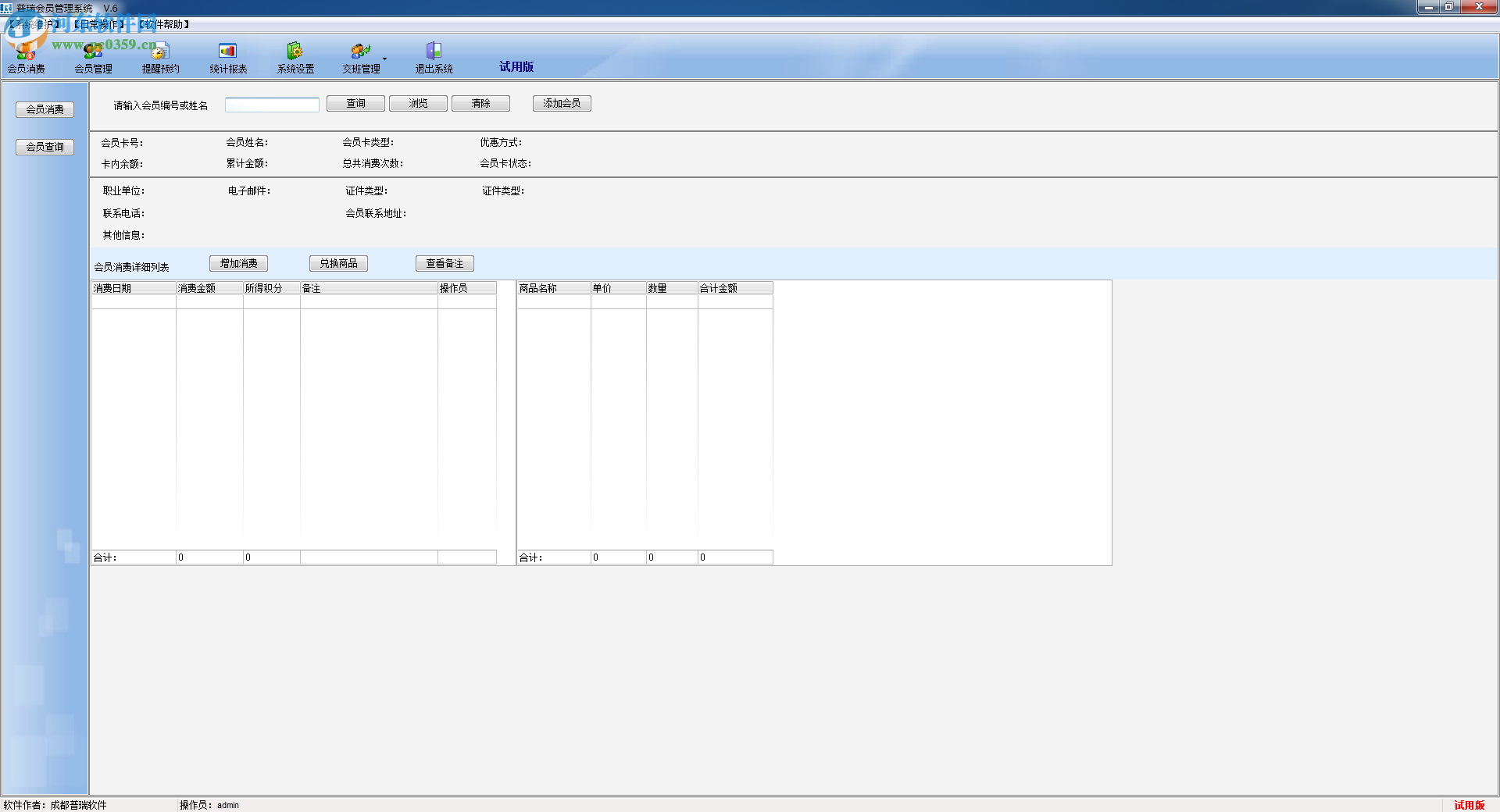Click the 操作员 column header

467,288
